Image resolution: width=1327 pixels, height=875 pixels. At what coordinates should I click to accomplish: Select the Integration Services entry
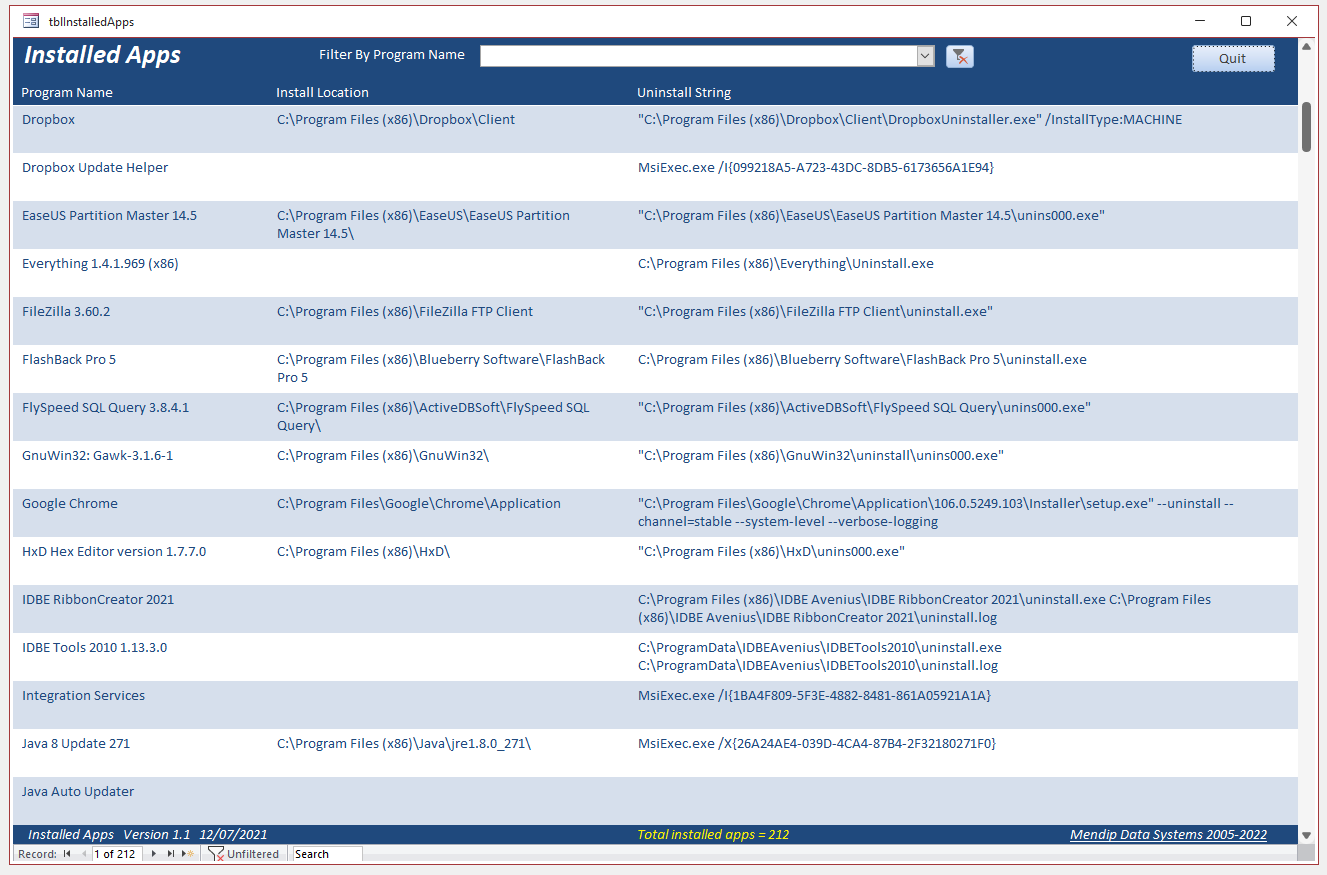(x=84, y=695)
